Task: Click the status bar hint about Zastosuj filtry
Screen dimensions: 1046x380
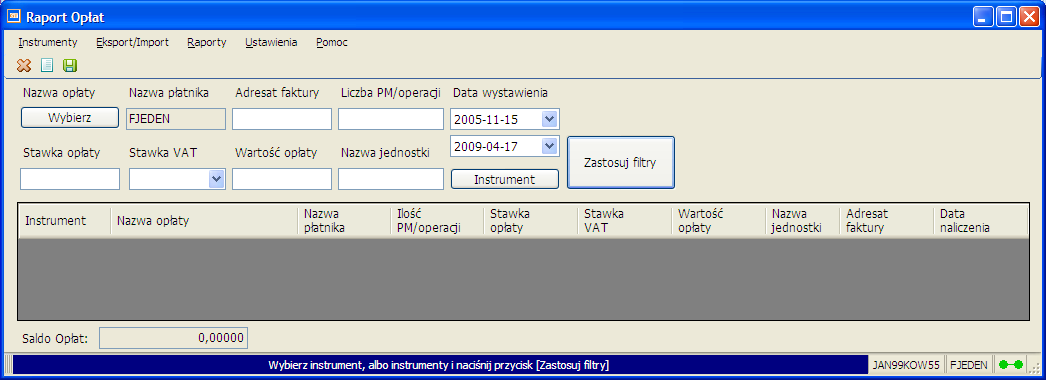Action: (438, 365)
